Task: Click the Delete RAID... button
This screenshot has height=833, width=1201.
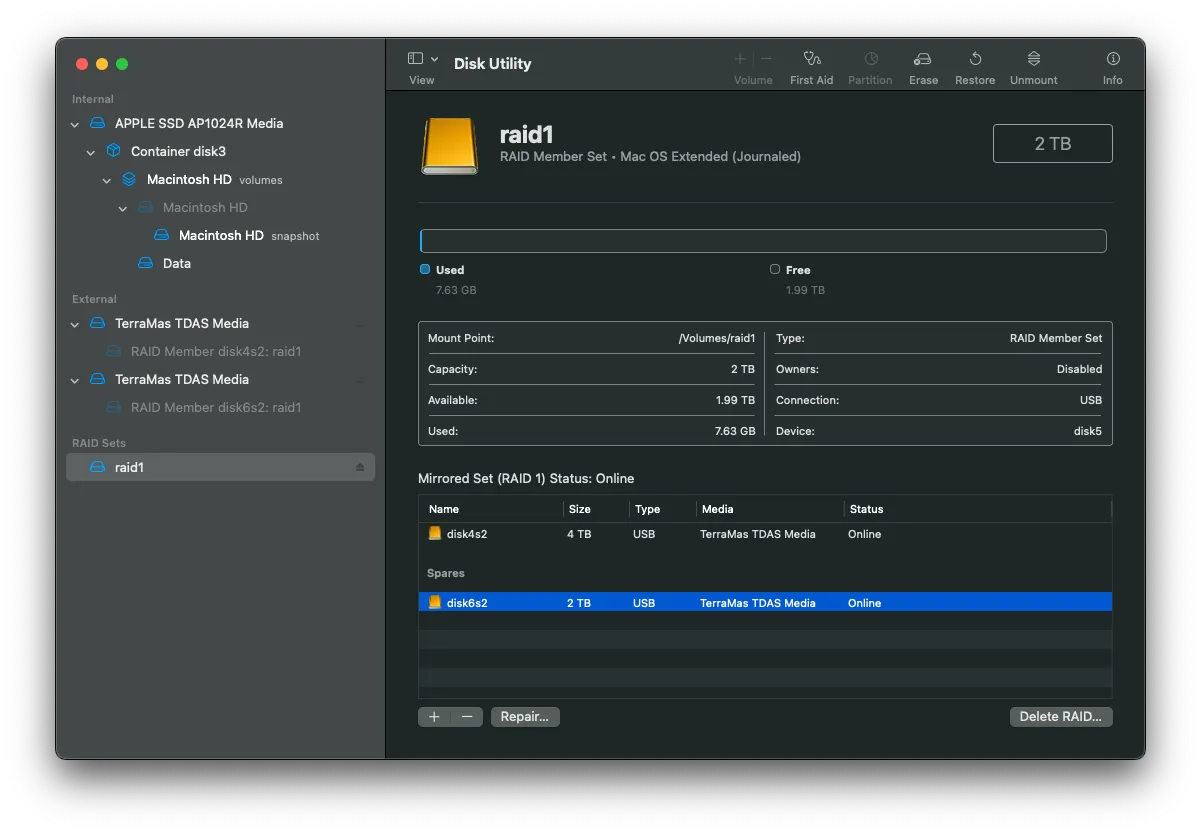Action: [1060, 717]
